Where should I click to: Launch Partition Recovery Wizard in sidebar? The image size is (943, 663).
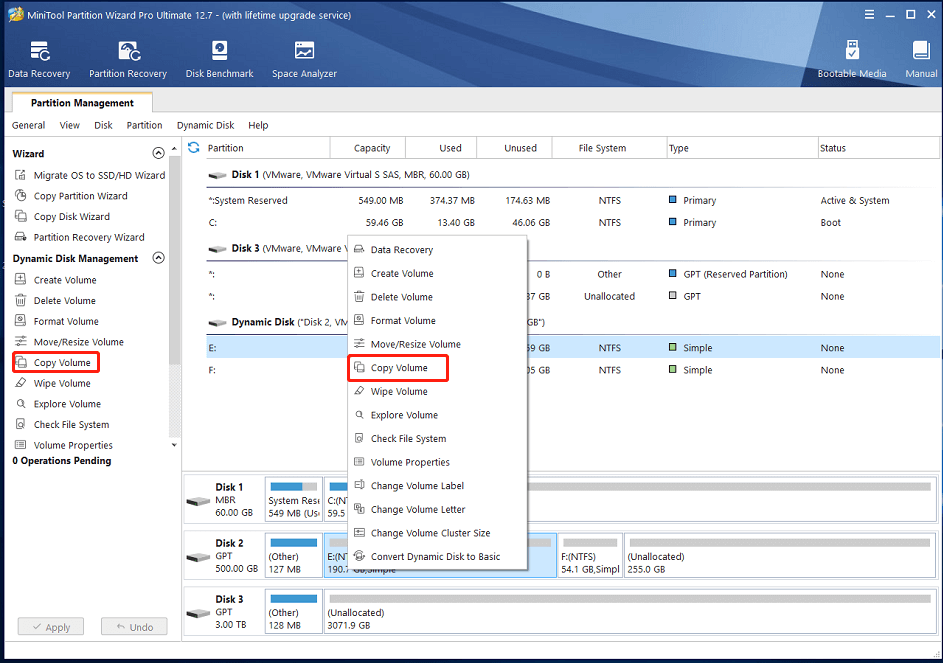coord(79,237)
